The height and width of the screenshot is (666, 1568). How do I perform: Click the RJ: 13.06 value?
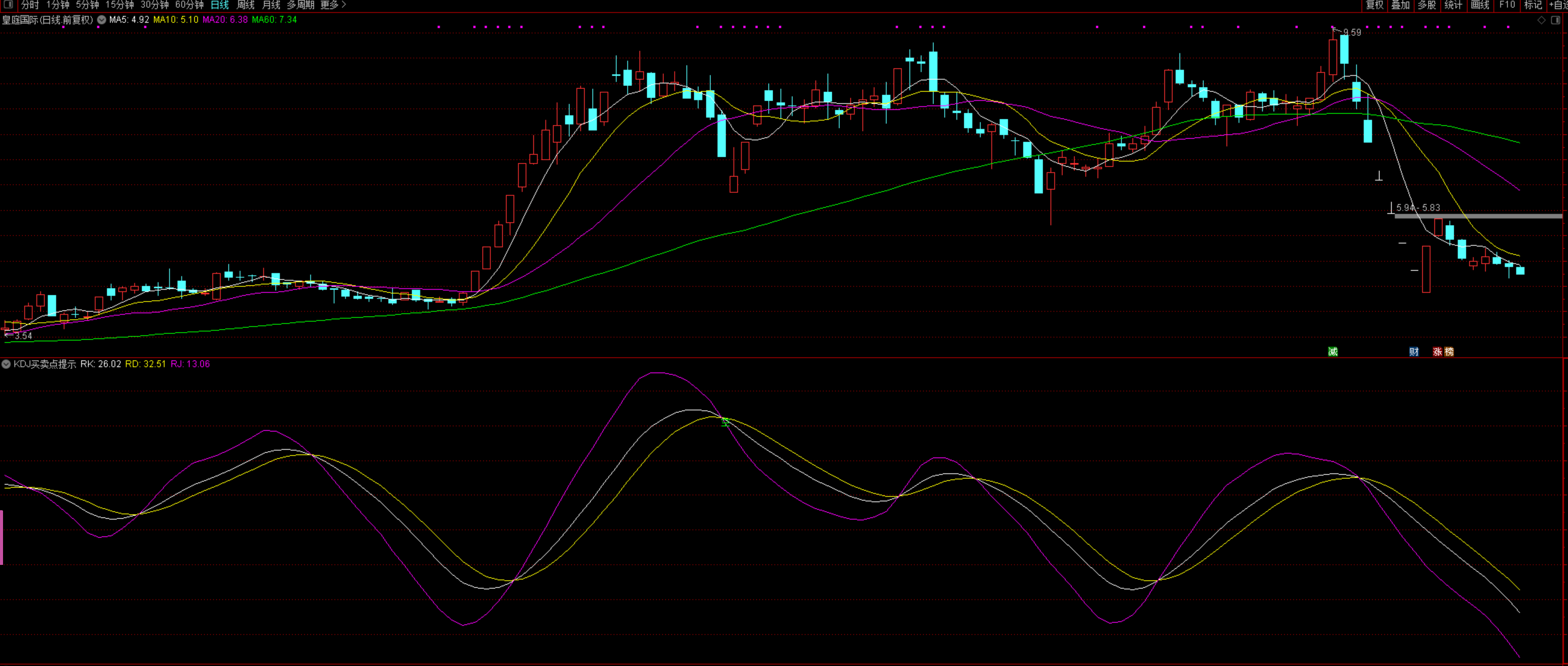[x=191, y=364]
